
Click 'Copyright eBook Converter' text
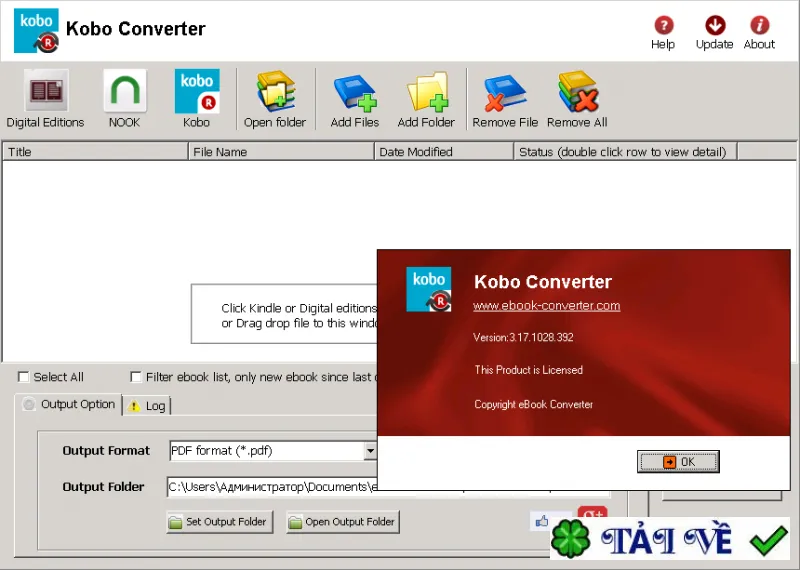(534, 404)
